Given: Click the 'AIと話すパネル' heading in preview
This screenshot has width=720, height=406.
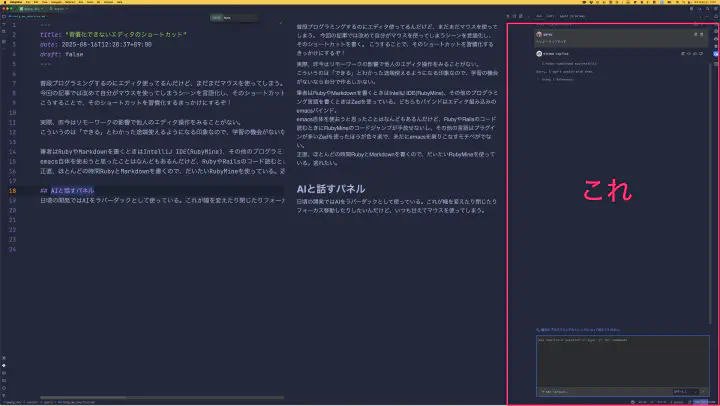Looking at the screenshot, I should (331, 189).
